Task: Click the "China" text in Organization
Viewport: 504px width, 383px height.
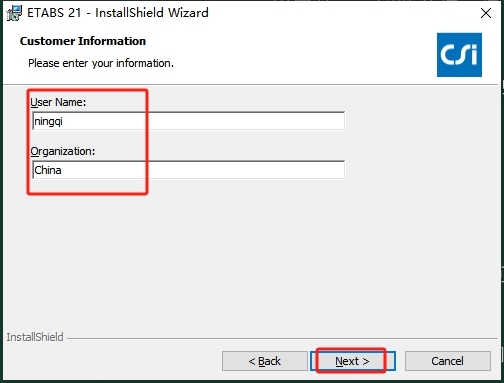Action: pyautogui.click(x=48, y=170)
